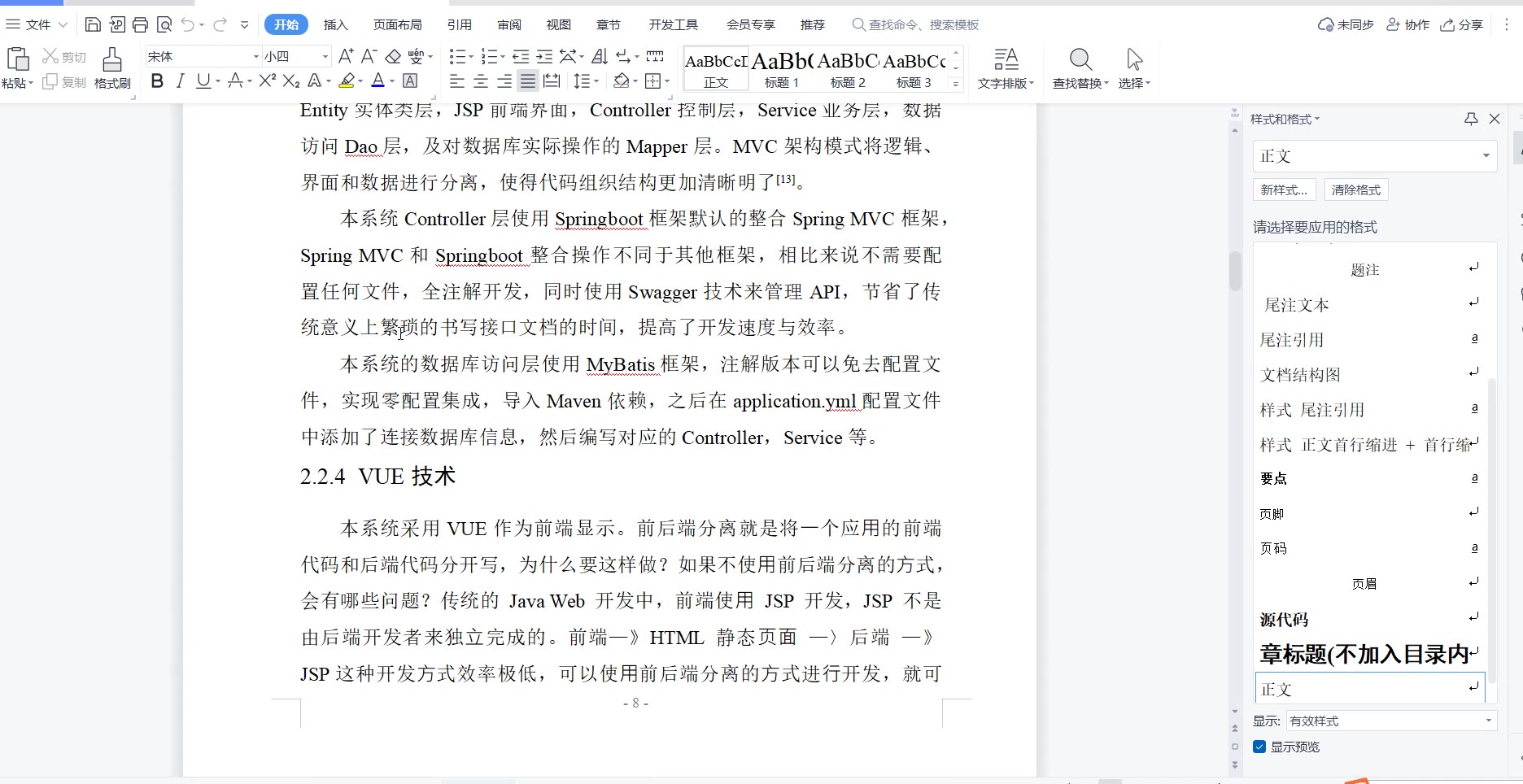Screen dimensions: 1523x784
Task: Click the paragraph shading paint bucket
Action: pos(621,81)
